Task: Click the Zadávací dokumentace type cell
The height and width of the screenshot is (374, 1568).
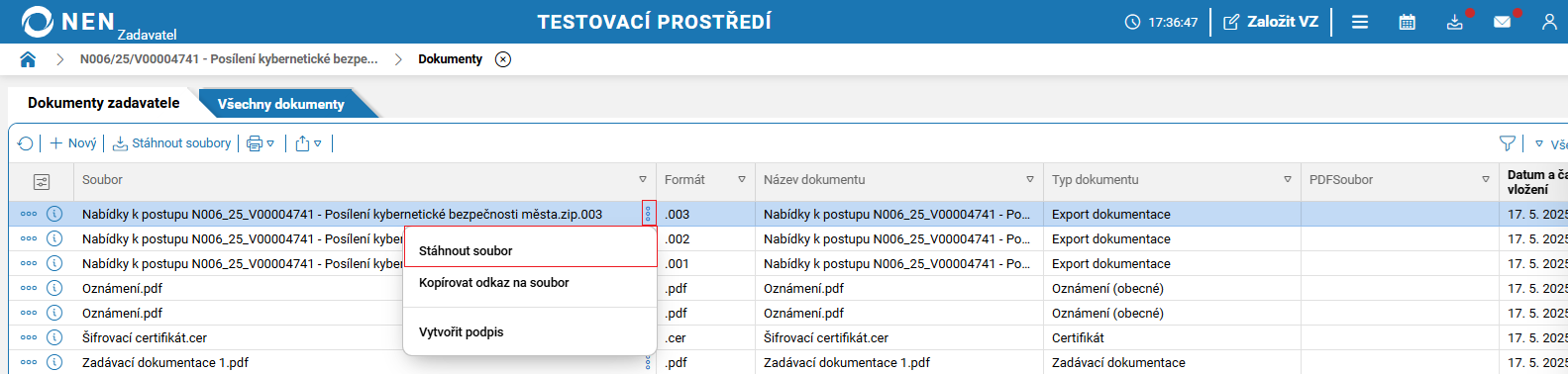Action: [1172, 362]
